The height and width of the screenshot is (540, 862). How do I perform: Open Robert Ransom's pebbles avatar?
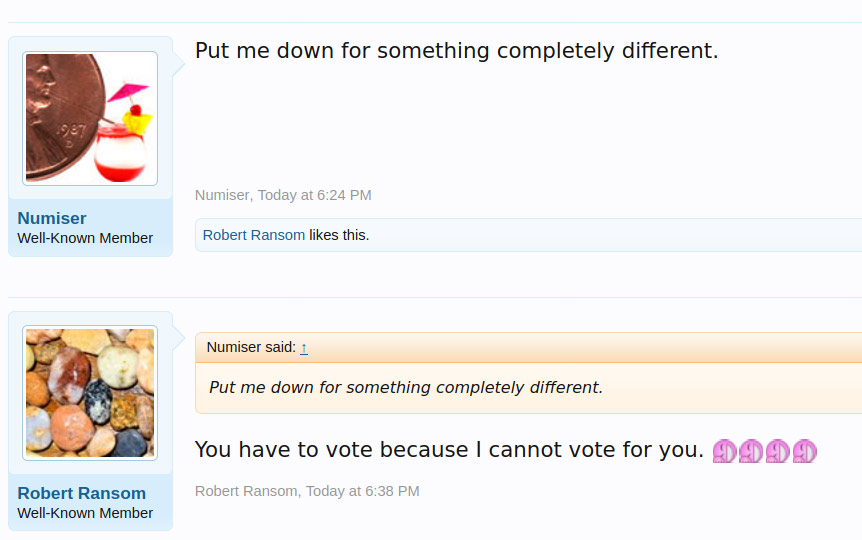click(x=90, y=393)
